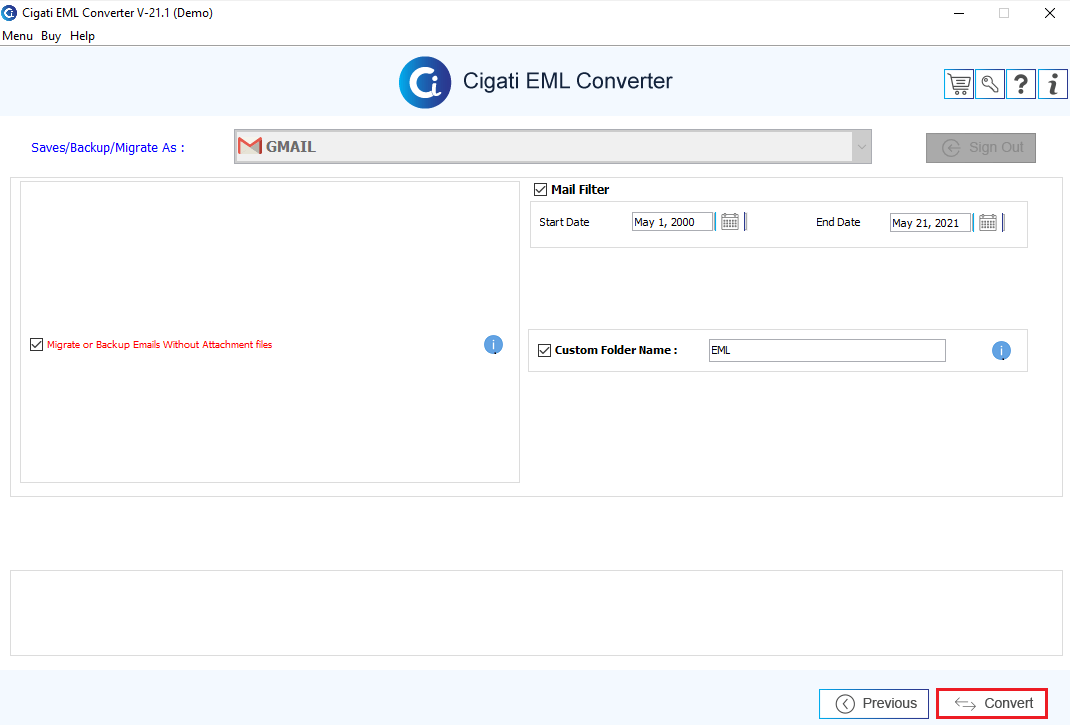This screenshot has width=1070, height=725.
Task: Click the Cigati logo in header
Action: (425, 83)
